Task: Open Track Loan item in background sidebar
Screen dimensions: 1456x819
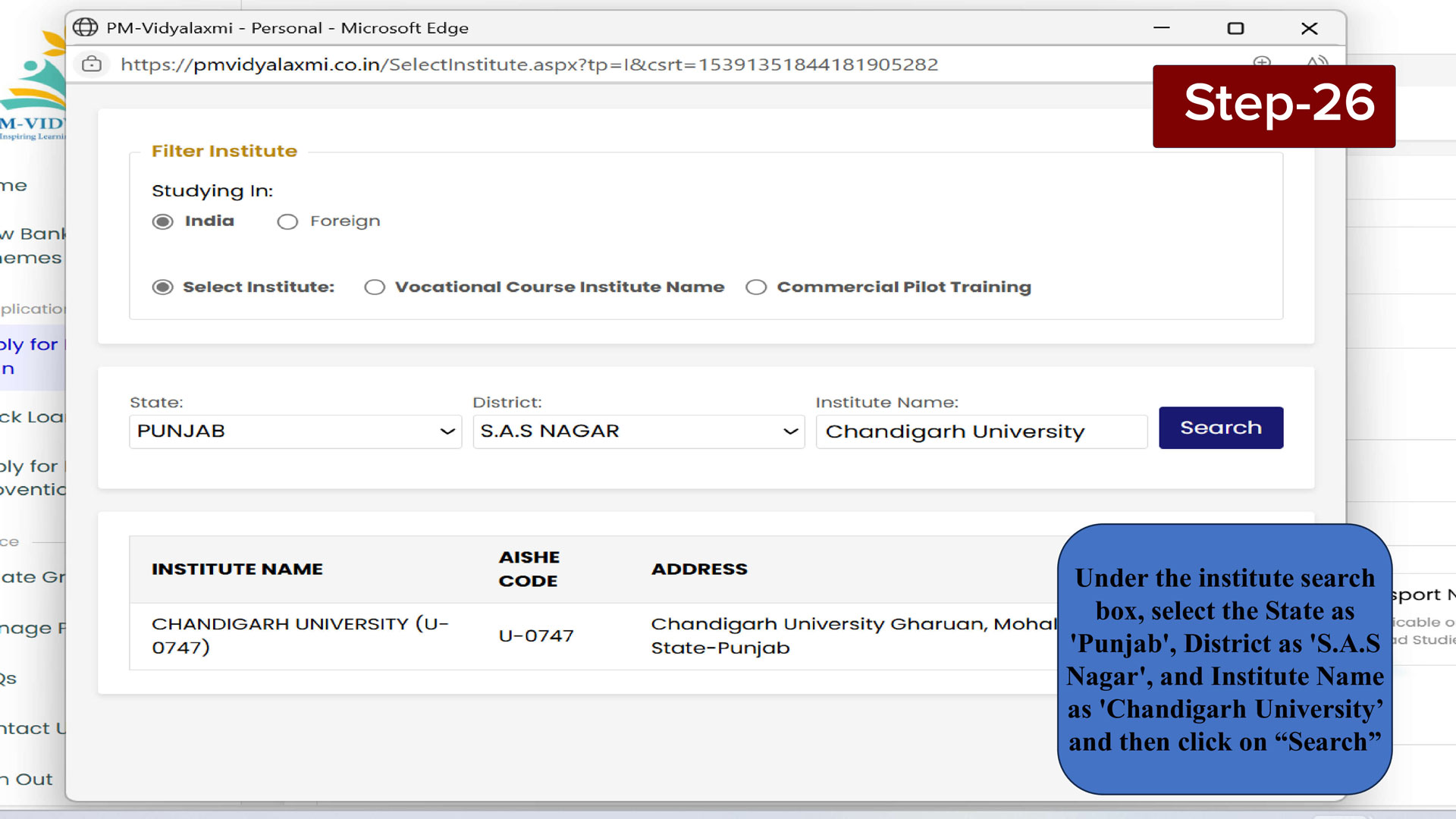Action: (x=32, y=417)
